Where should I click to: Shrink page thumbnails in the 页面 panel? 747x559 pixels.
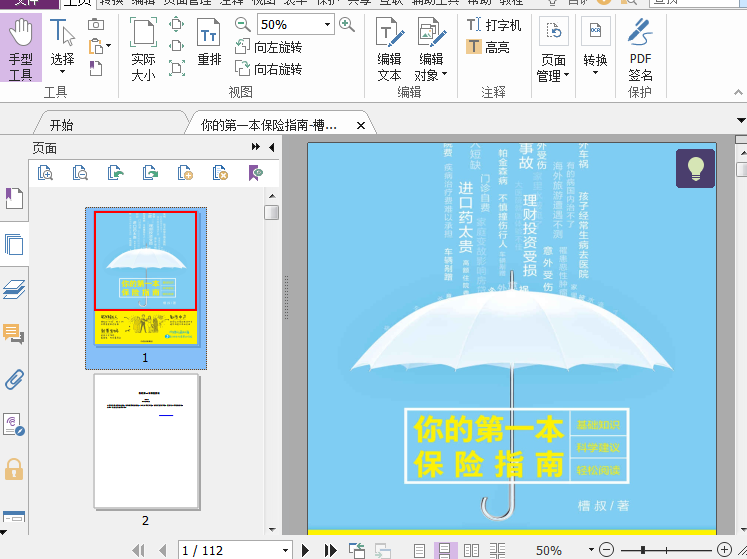pos(80,173)
